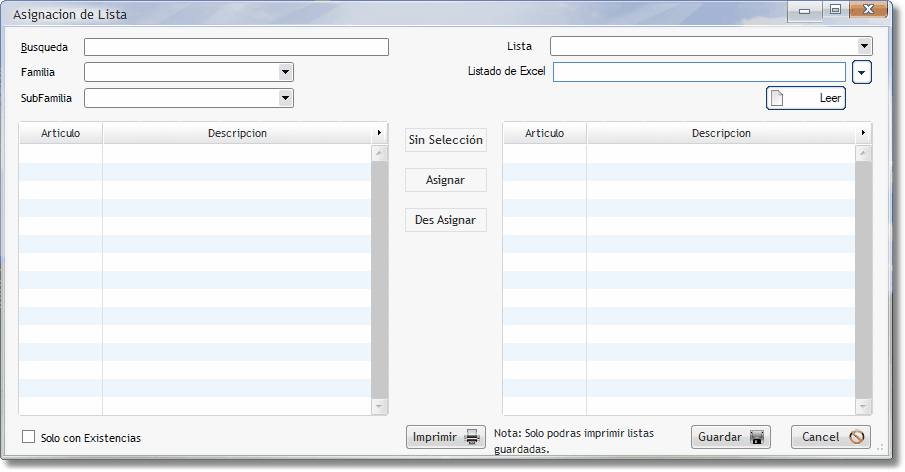The image size is (905, 472).
Task: Sort left table by Articulo header
Action: [60, 133]
